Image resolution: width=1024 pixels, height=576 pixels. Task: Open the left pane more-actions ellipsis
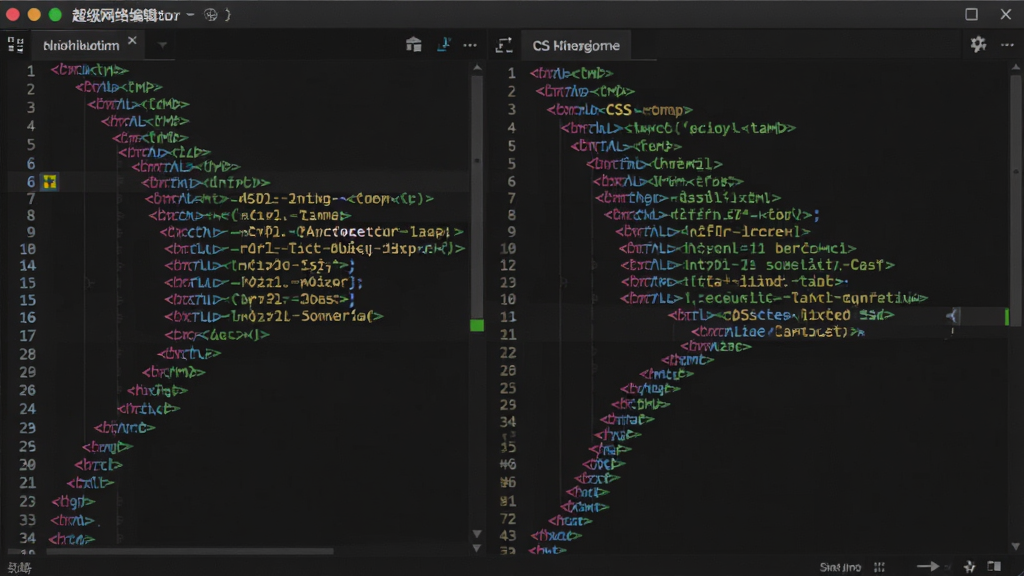click(x=470, y=45)
